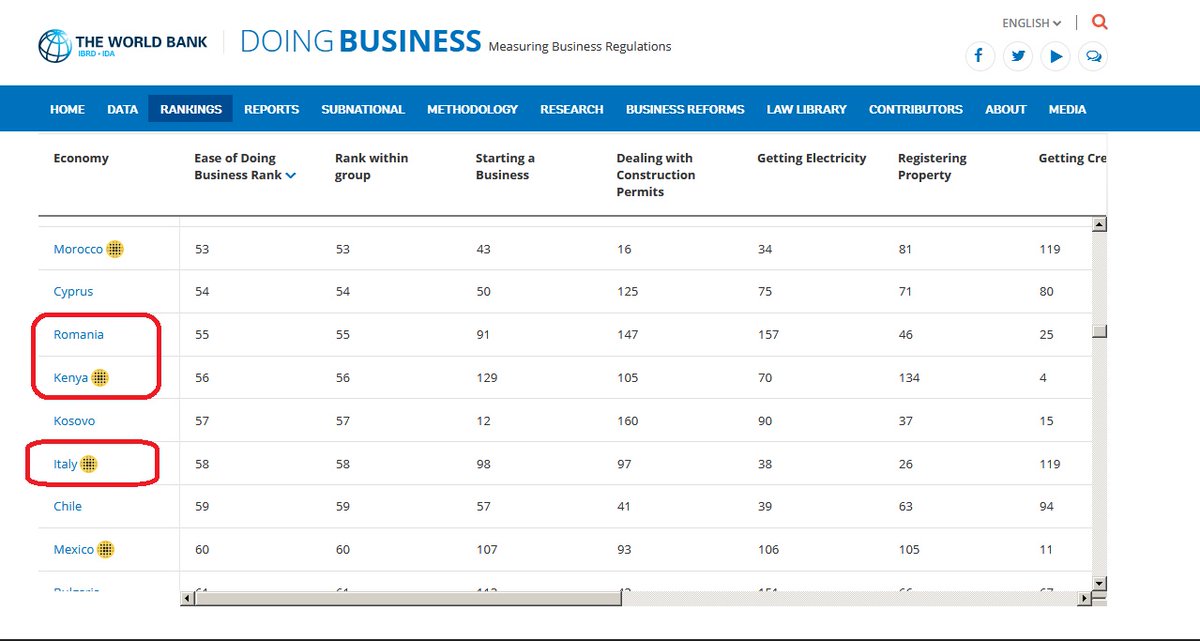The height and width of the screenshot is (641, 1200).
Task: Click the Starting a Business column header
Action: coord(505,166)
